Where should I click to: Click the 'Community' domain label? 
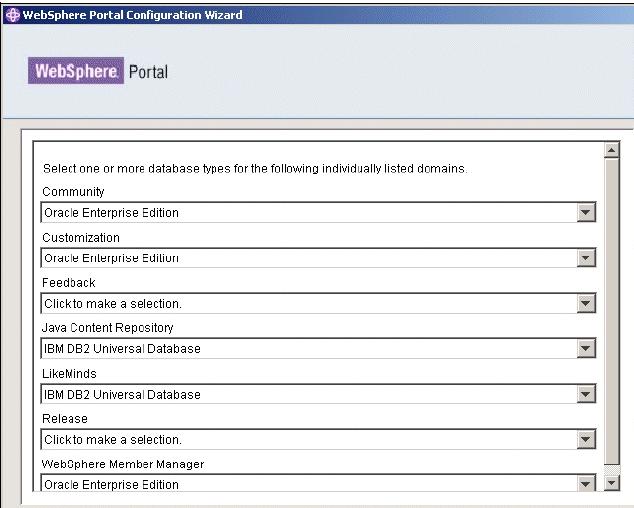[73, 192]
